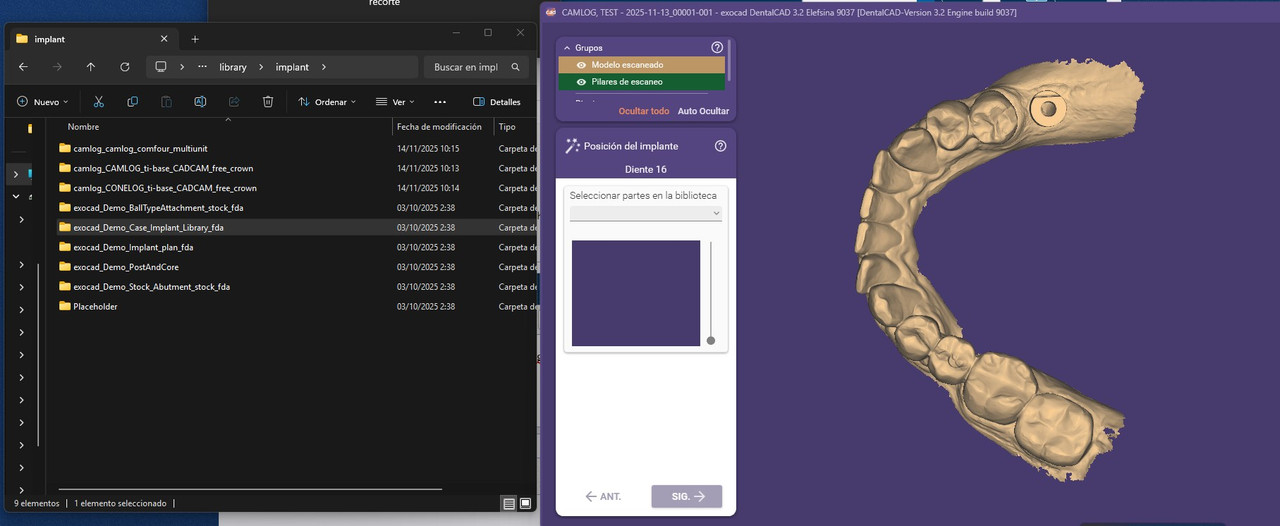The height and width of the screenshot is (526, 1280).
Task: Open help for Posición del implante
Action: click(721, 146)
